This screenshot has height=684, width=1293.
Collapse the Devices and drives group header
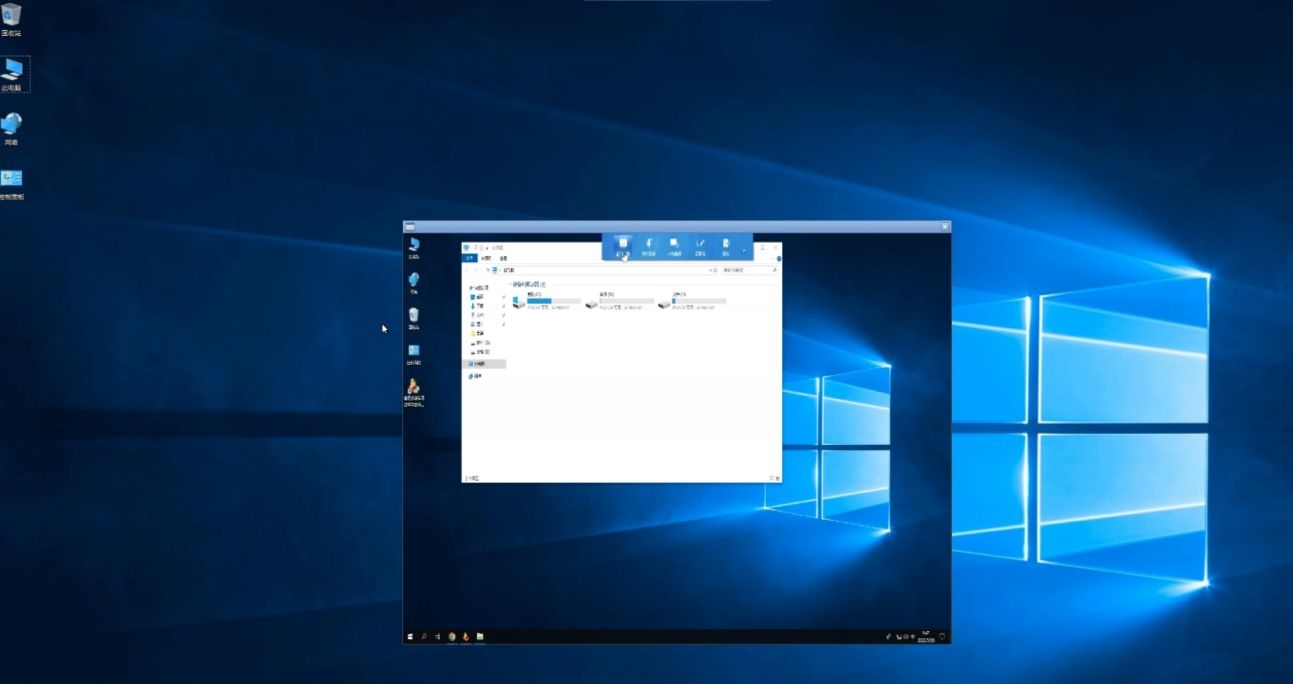[530, 285]
